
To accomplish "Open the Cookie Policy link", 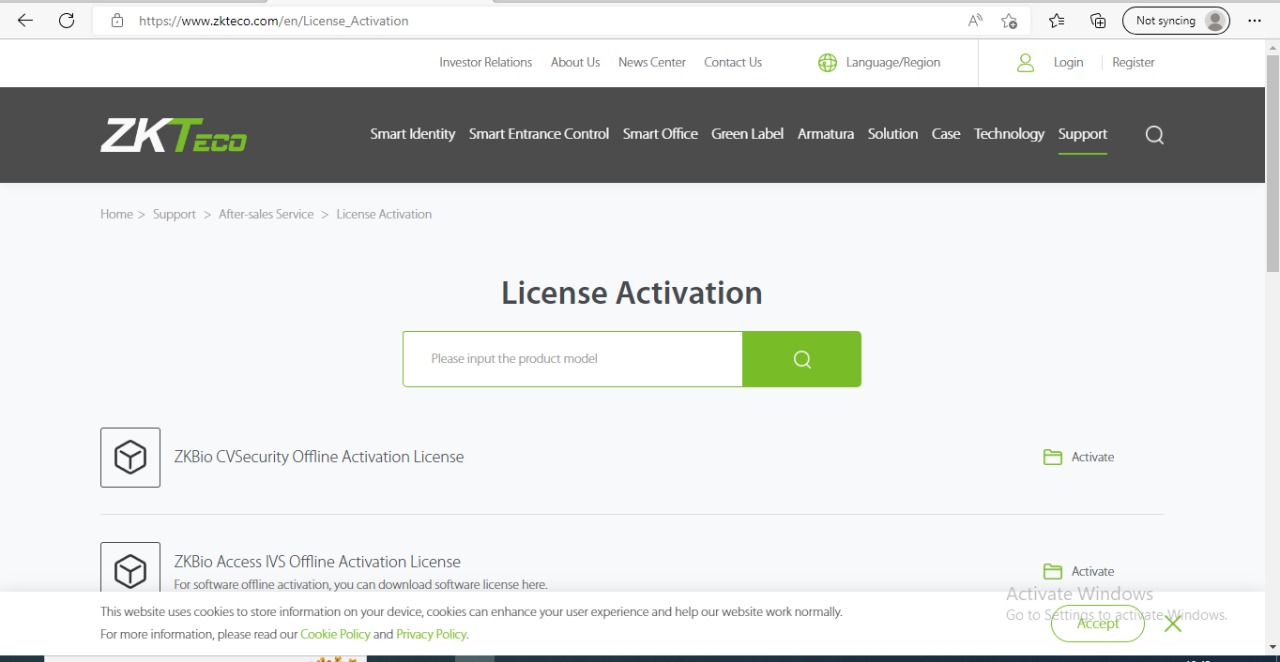I will [335, 634].
